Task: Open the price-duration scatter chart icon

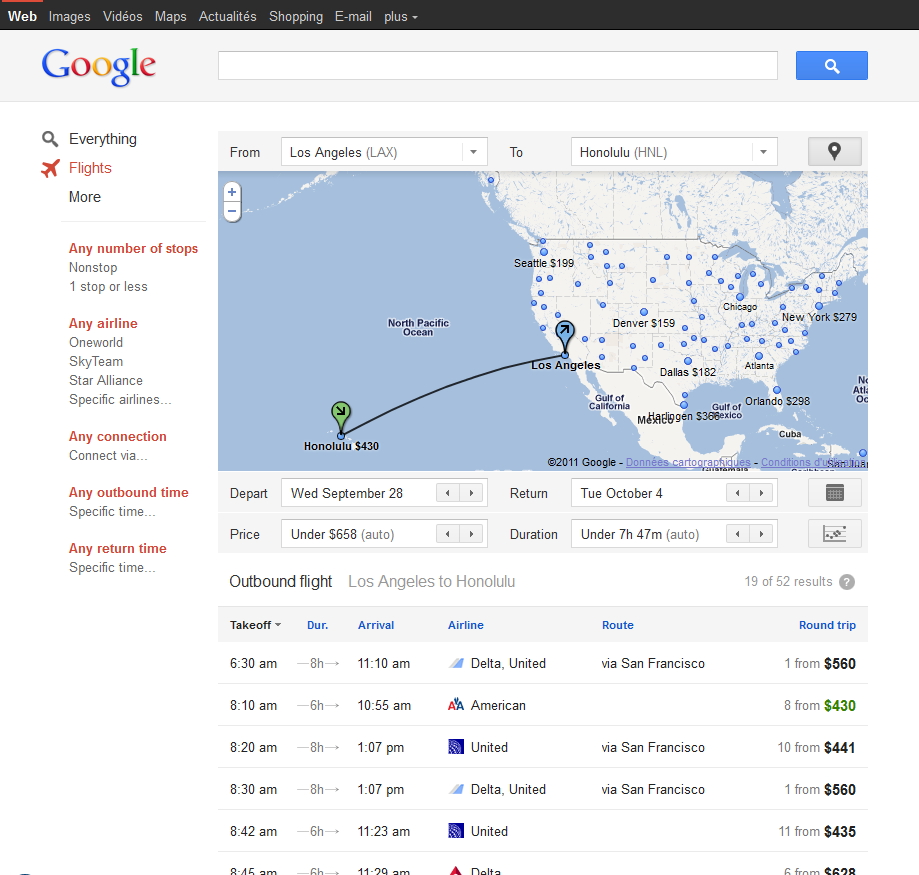Action: 834,534
